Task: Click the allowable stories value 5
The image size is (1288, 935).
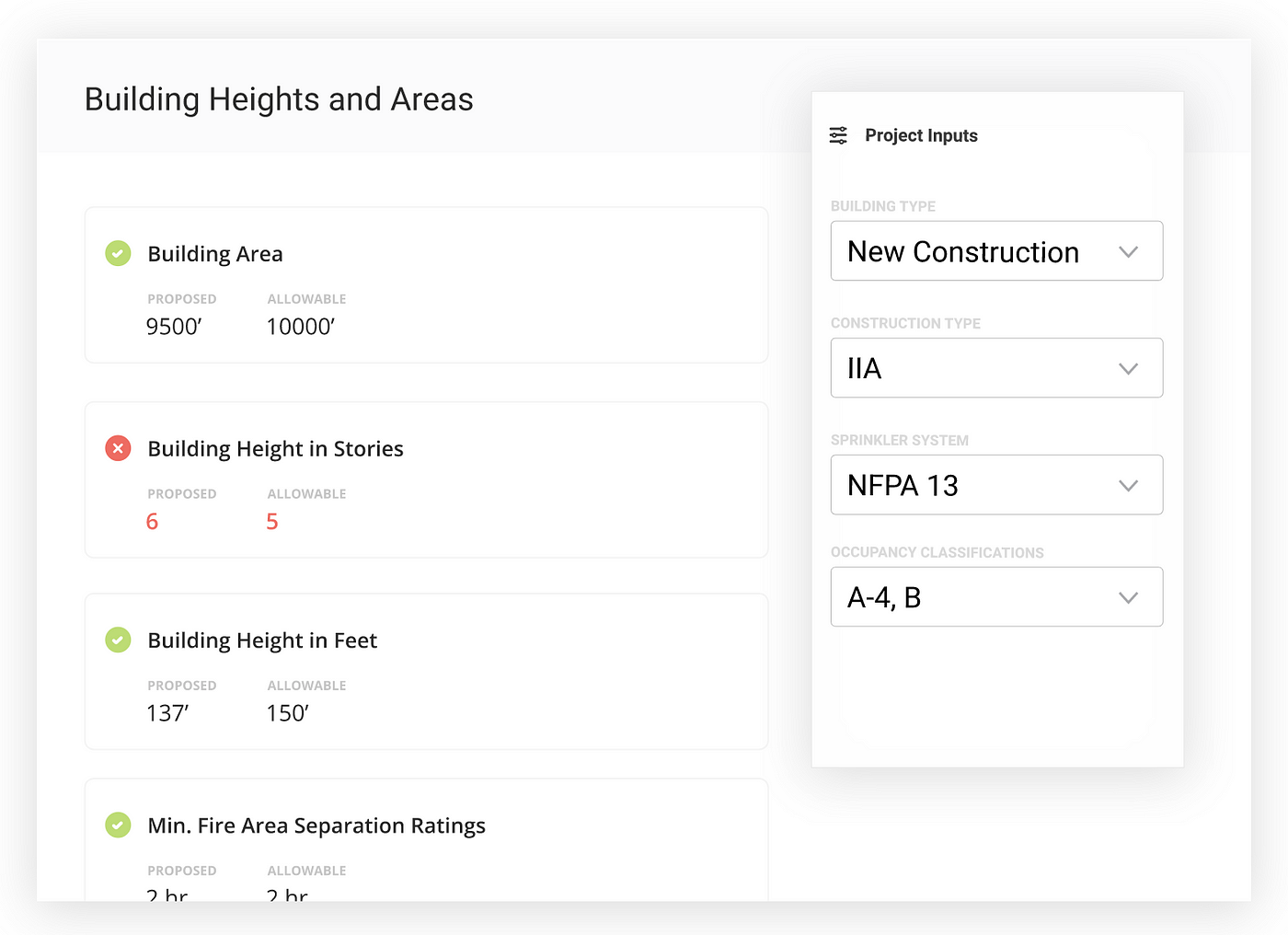Action: (x=272, y=522)
